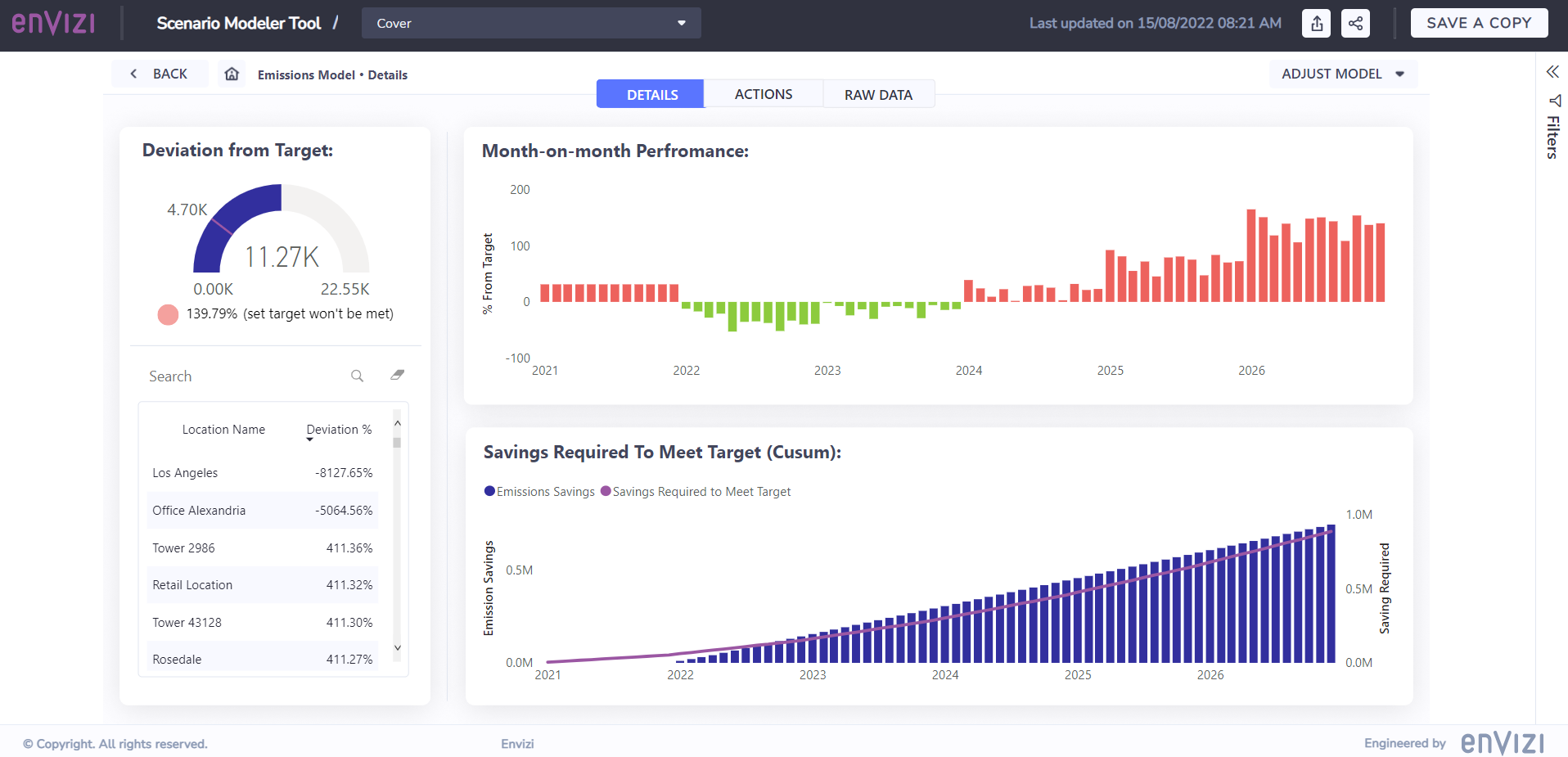This screenshot has width=1568, height=757.
Task: Open the Cover page dropdown
Action: pos(530,23)
